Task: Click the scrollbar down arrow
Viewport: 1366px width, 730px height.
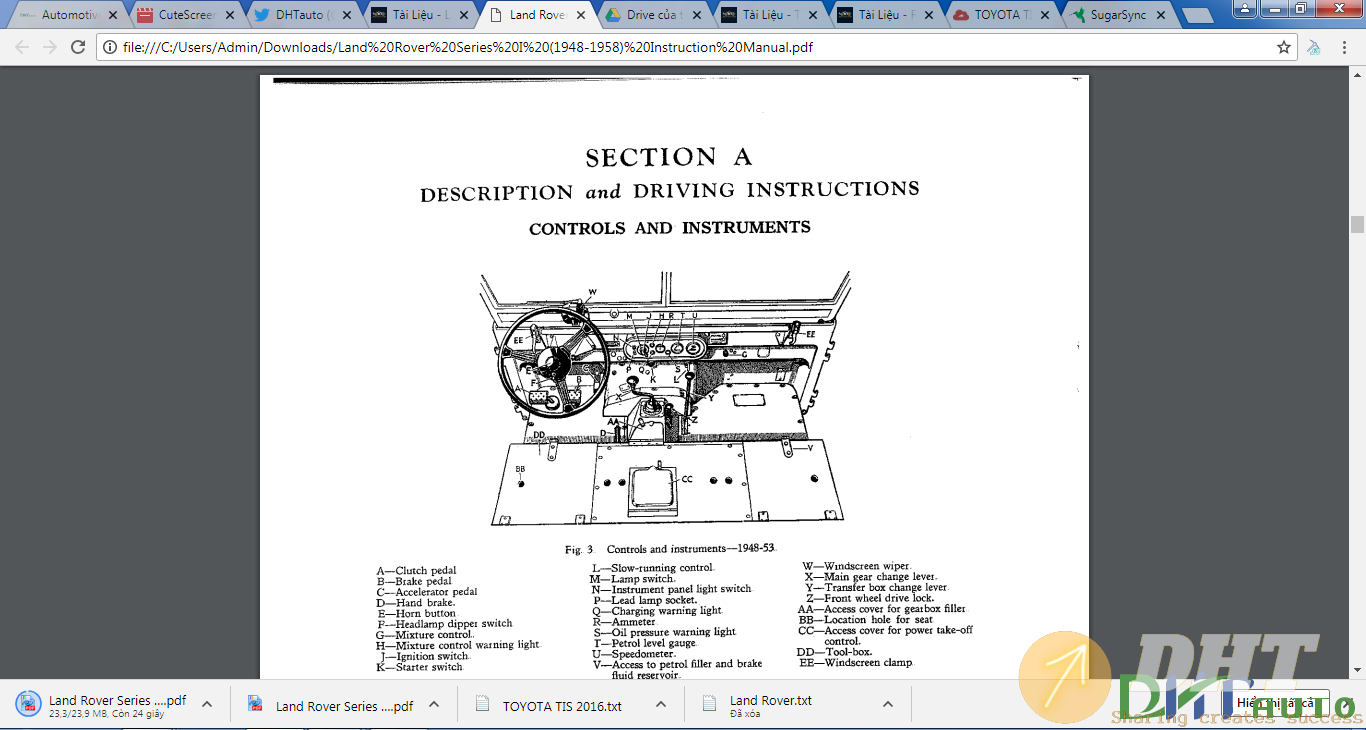Action: pos(1357,672)
